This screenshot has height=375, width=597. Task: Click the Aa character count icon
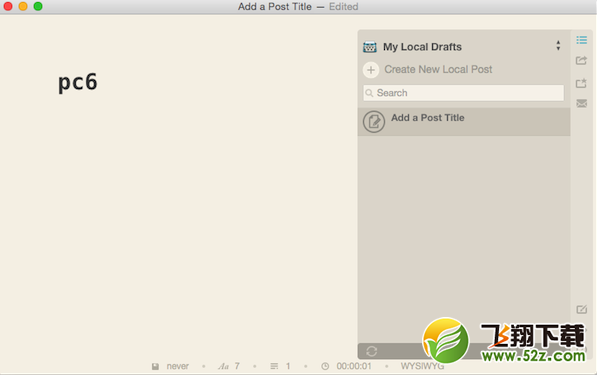[x=223, y=366]
